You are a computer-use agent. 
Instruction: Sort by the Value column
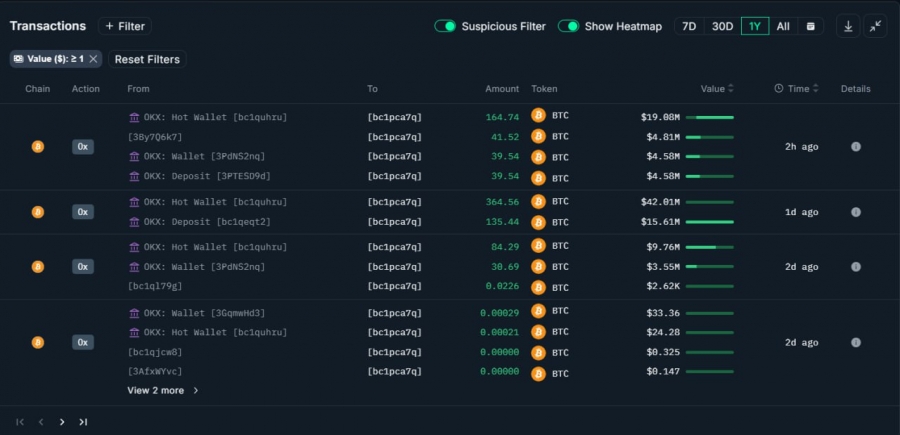(x=717, y=89)
